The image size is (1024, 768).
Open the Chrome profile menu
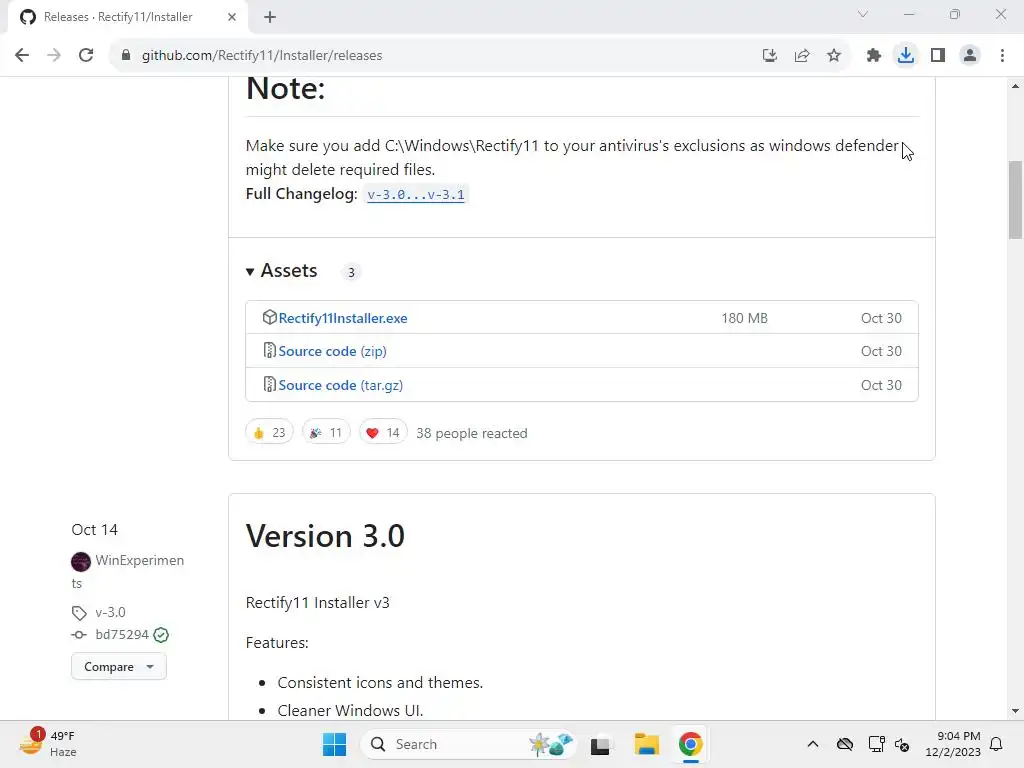click(x=970, y=56)
